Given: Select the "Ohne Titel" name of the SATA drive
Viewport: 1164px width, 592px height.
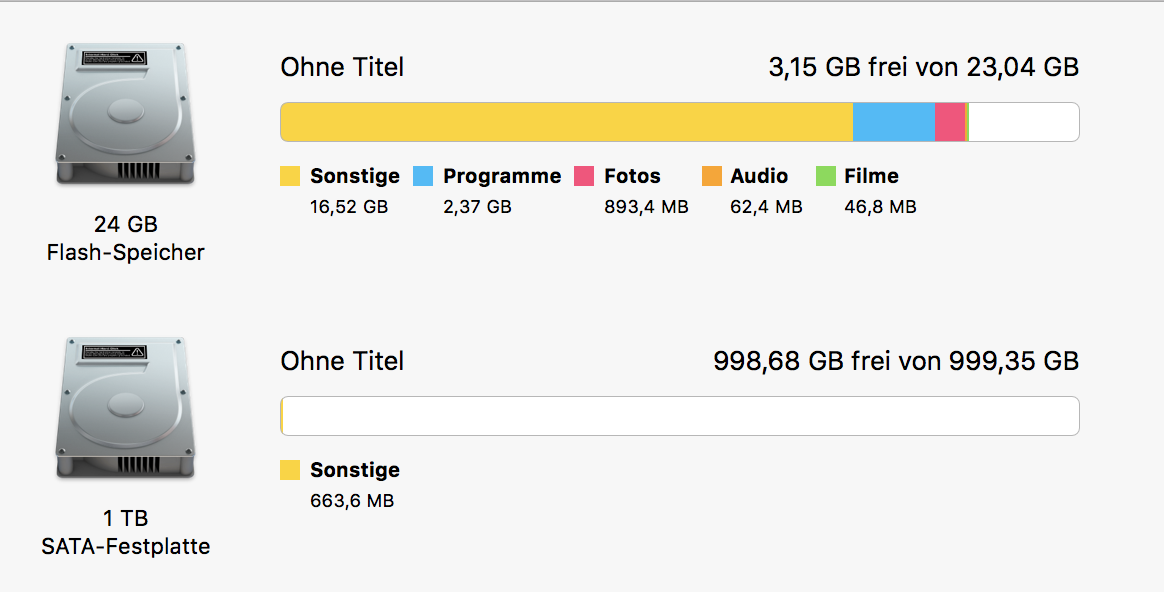Looking at the screenshot, I should tap(342, 361).
